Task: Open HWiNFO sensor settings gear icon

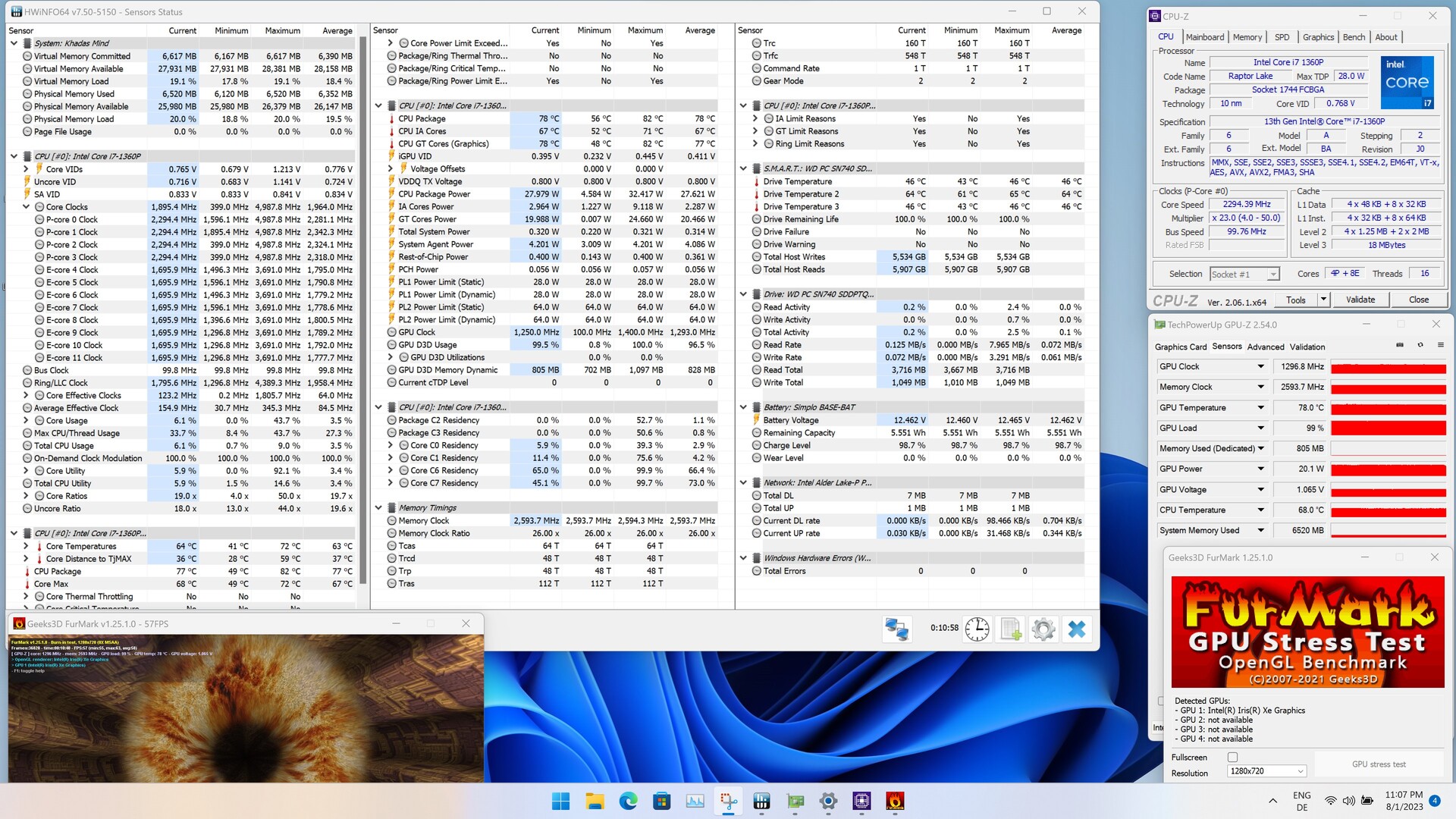Action: point(1043,629)
